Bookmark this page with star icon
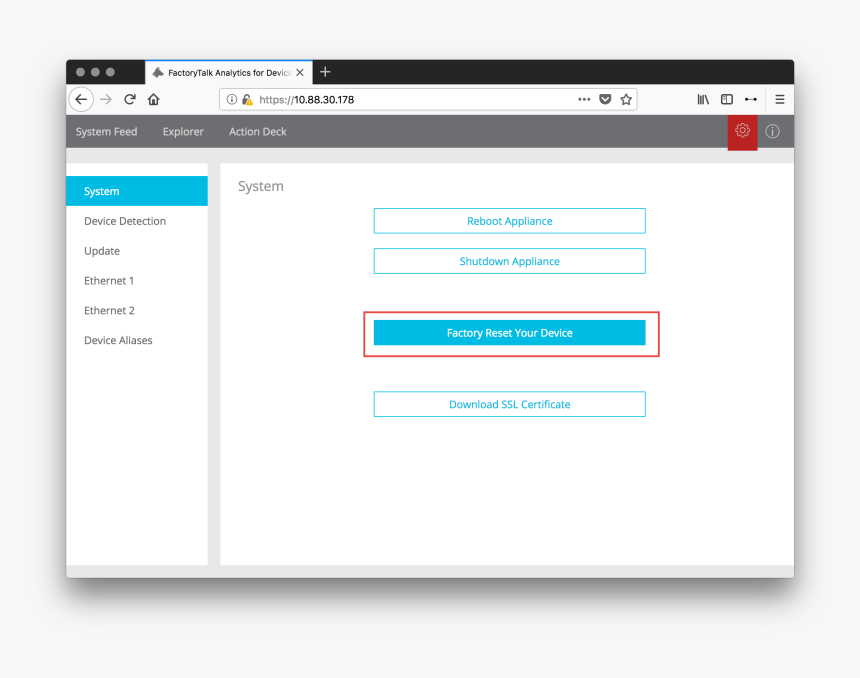 click(626, 99)
